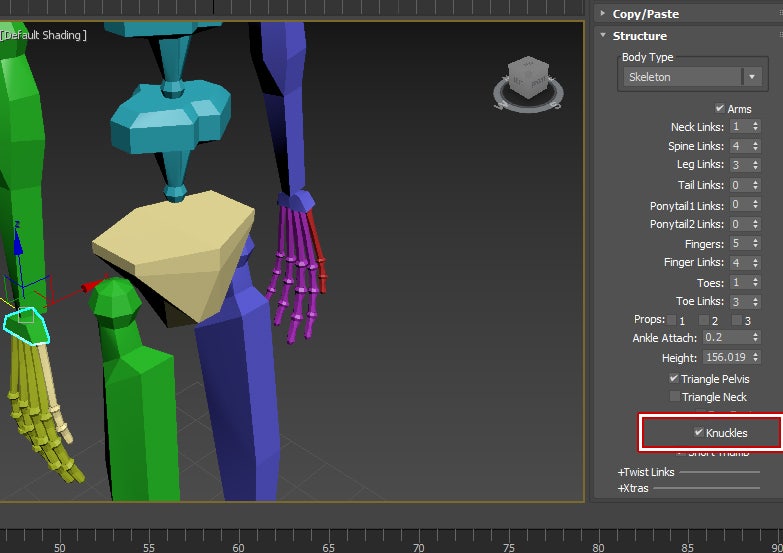Collapse the Structure rollout
The width and height of the screenshot is (783, 553).
[x=639, y=36]
